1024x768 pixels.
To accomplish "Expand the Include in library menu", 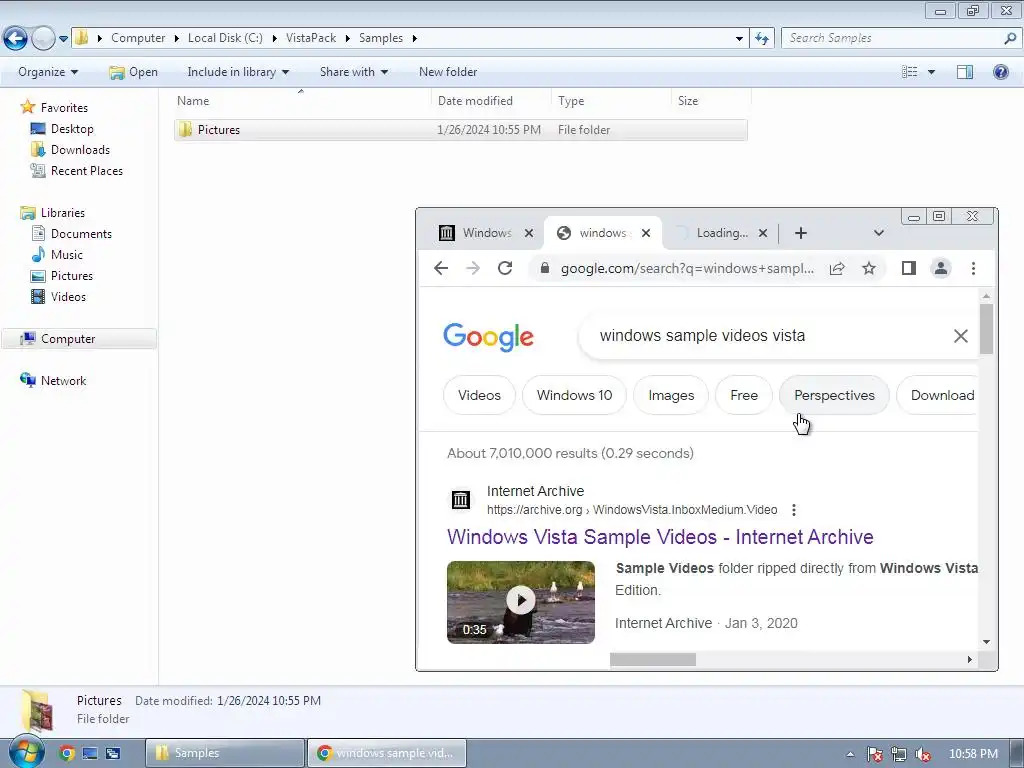I will [x=238, y=72].
